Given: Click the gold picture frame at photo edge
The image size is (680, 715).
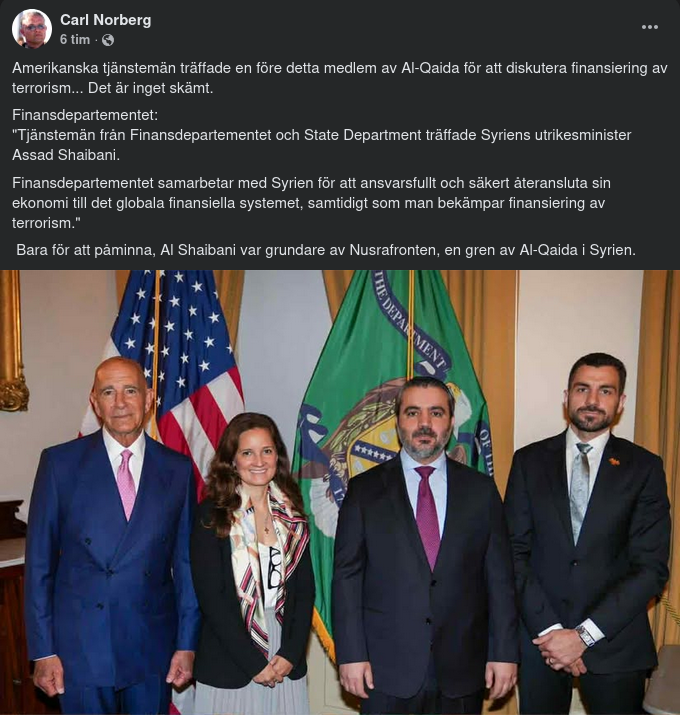Looking at the screenshot, I should coord(12,341).
